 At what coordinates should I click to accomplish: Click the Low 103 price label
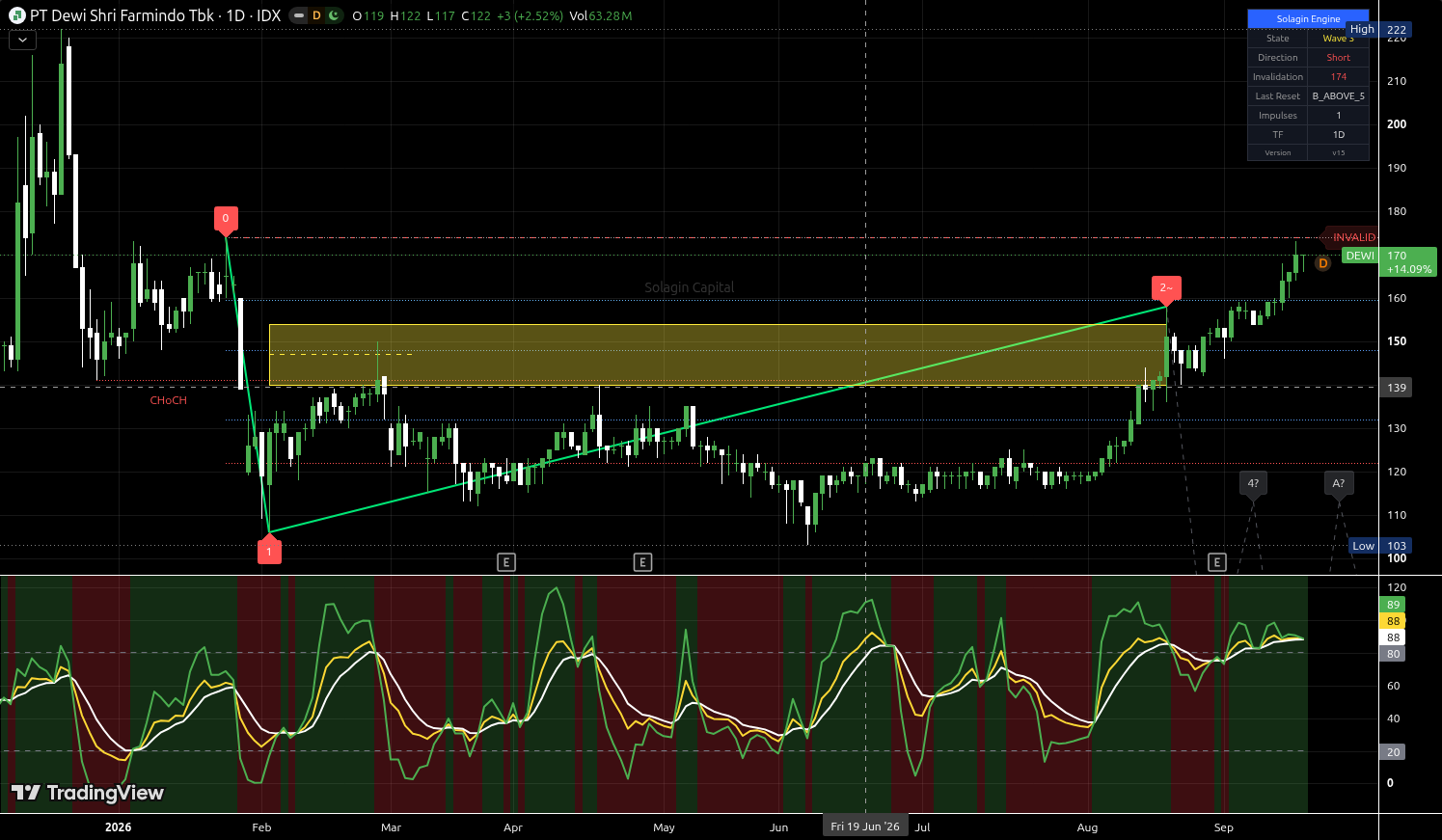pos(1380,546)
